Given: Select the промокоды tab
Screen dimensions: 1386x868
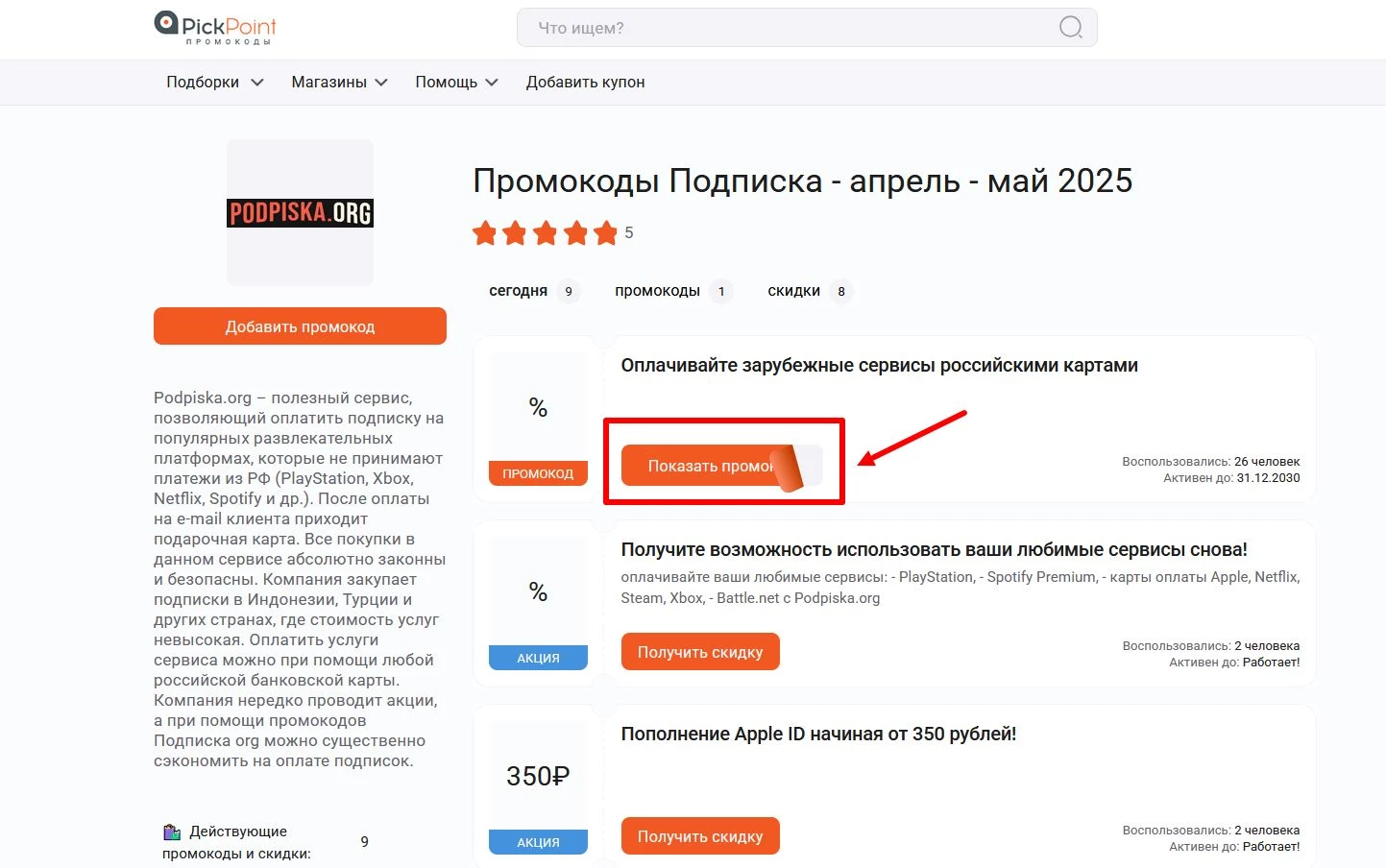Looking at the screenshot, I should [673, 291].
